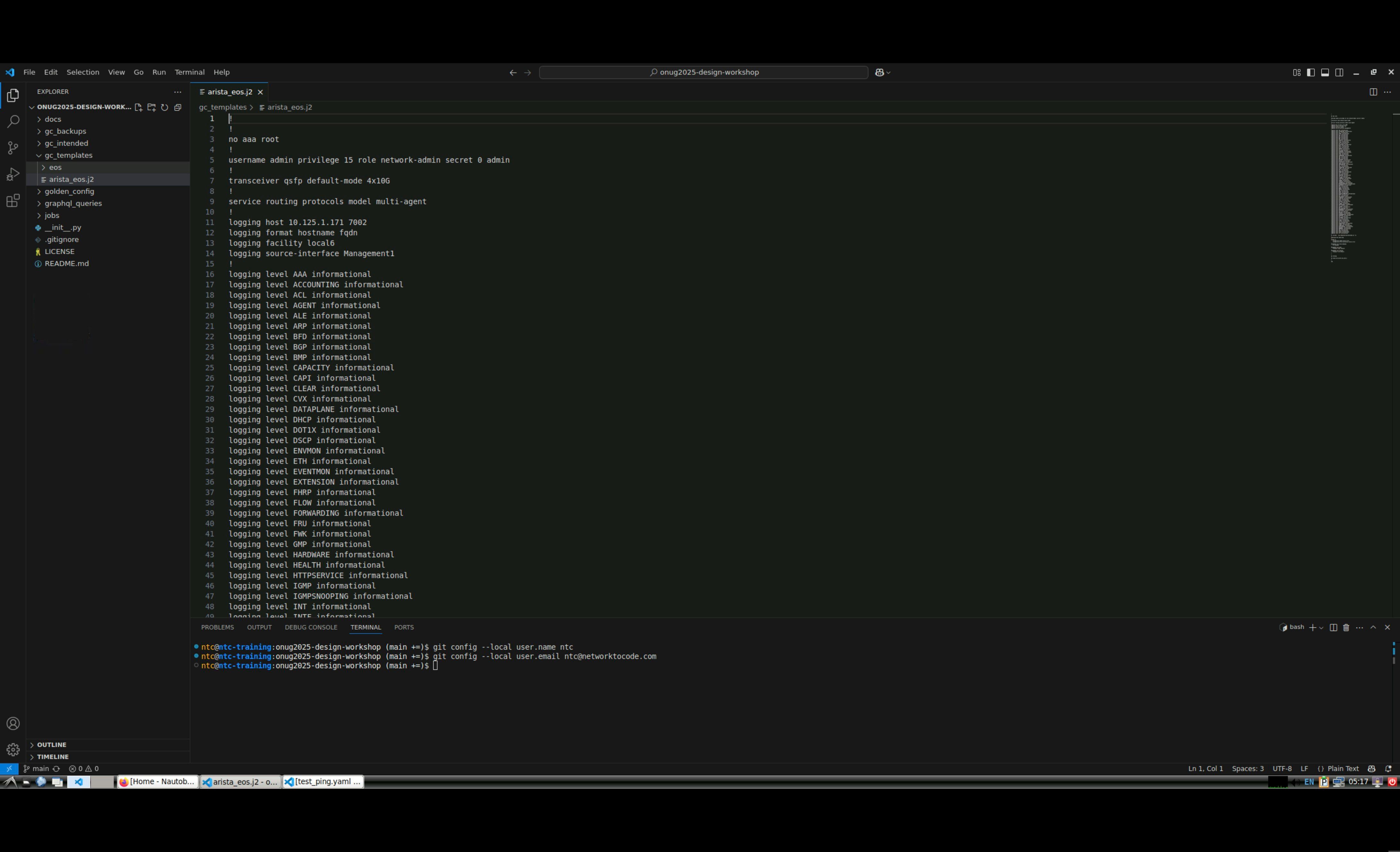Collapse all folders in Explorer
This screenshot has width=1400, height=852.
point(178,107)
